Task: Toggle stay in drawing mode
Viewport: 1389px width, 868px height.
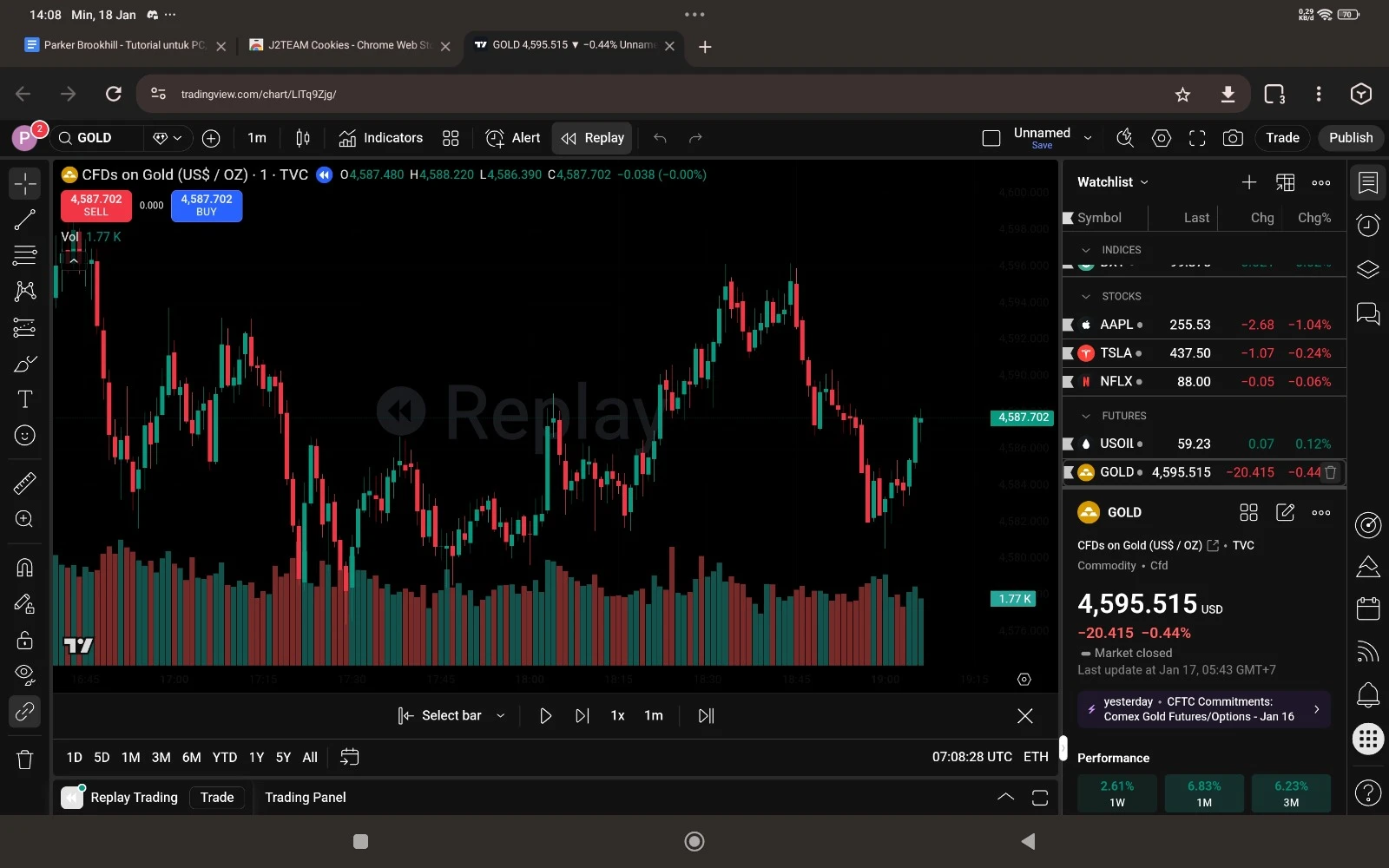Action: (25, 604)
